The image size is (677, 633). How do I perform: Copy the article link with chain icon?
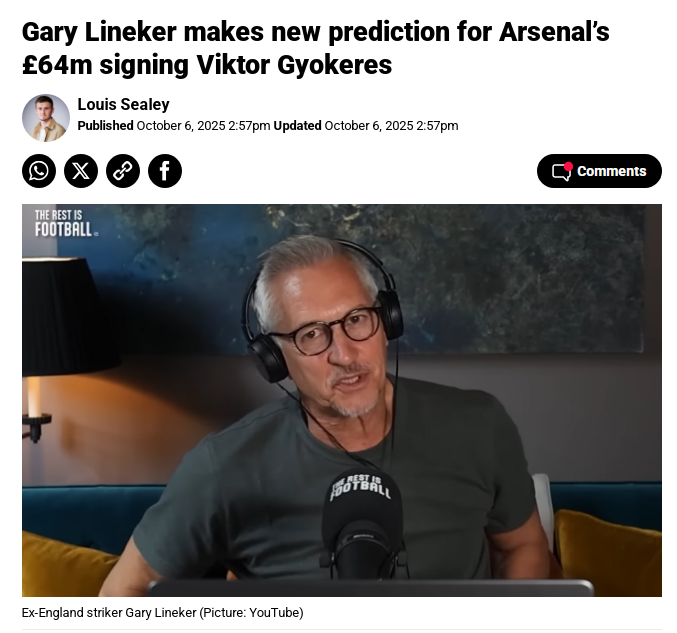pyautogui.click(x=123, y=171)
